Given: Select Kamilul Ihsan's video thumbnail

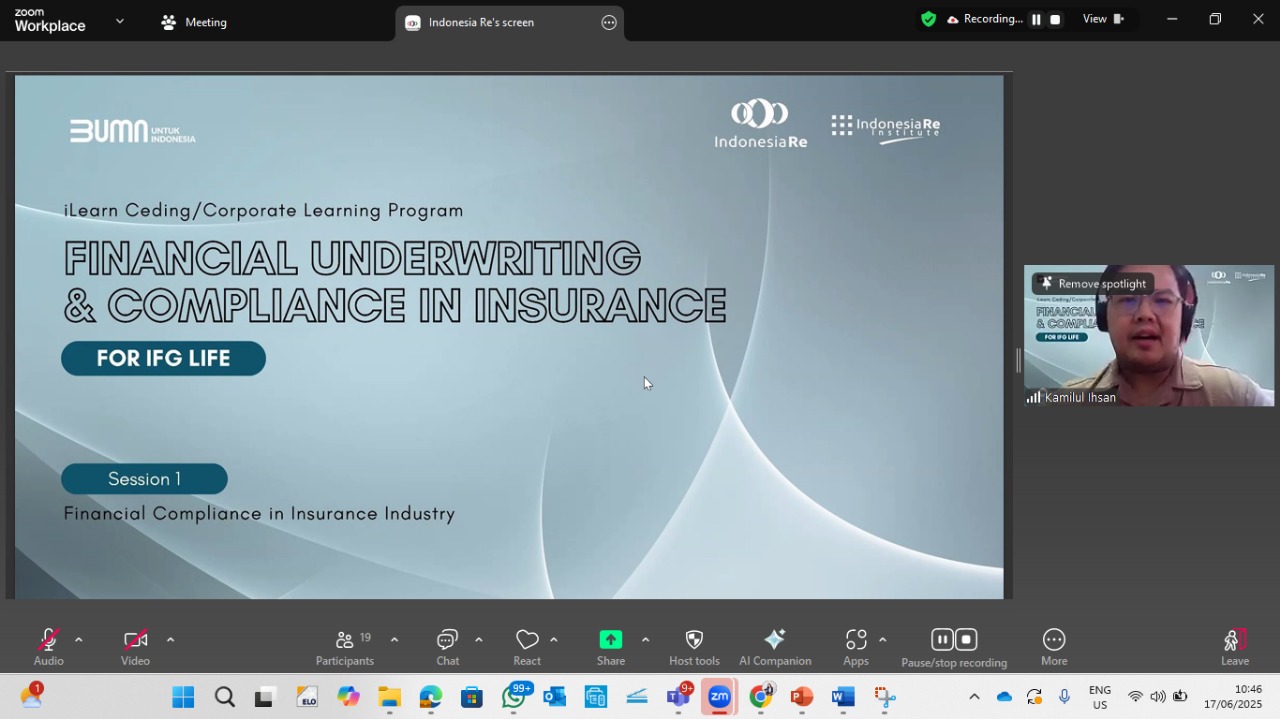Looking at the screenshot, I should pos(1149,336).
